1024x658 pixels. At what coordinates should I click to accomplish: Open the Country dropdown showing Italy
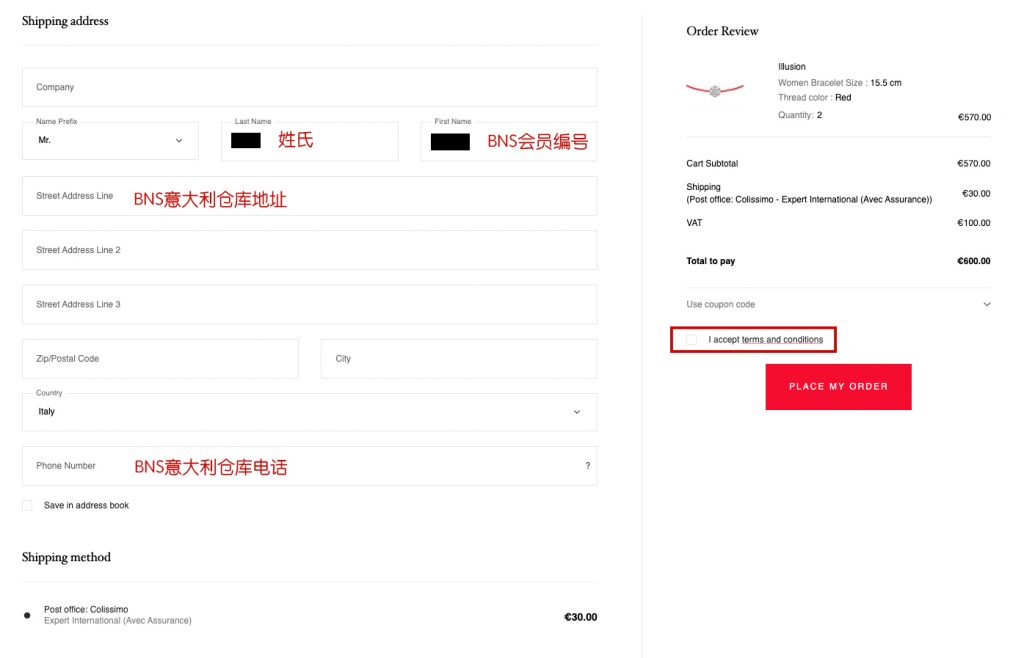coord(310,412)
